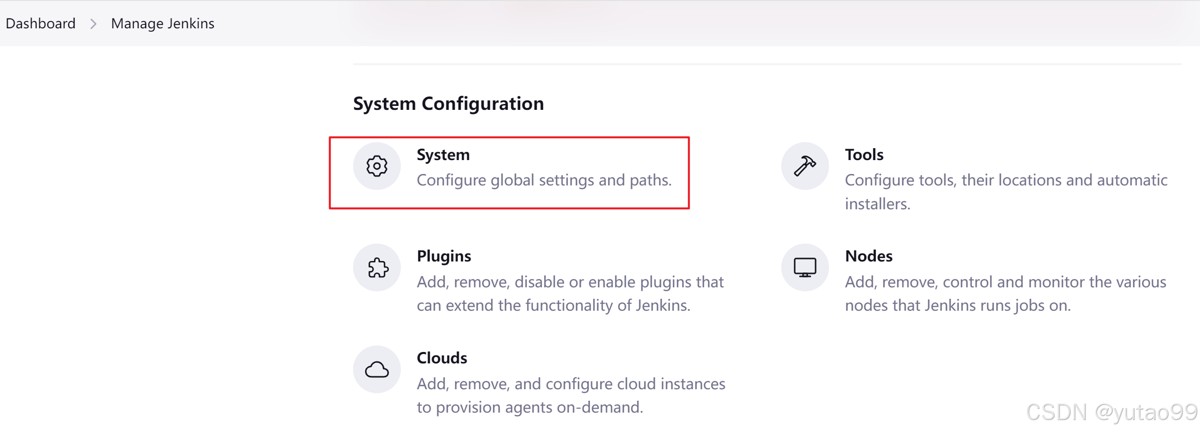The image size is (1200, 432).
Task: Open the Clouds title link
Action: (442, 358)
